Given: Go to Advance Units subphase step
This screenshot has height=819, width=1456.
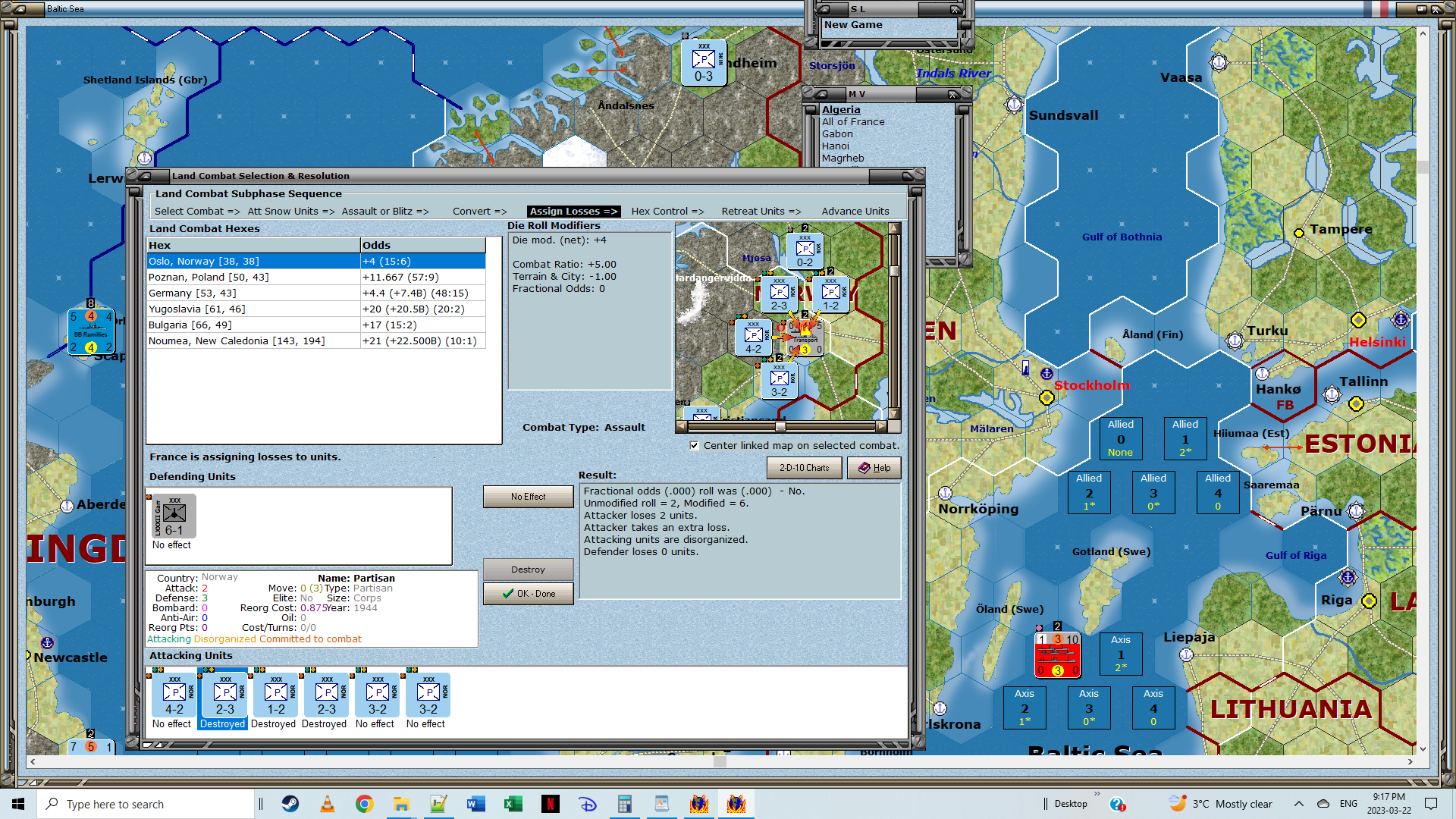Looking at the screenshot, I should pyautogui.click(x=855, y=212).
